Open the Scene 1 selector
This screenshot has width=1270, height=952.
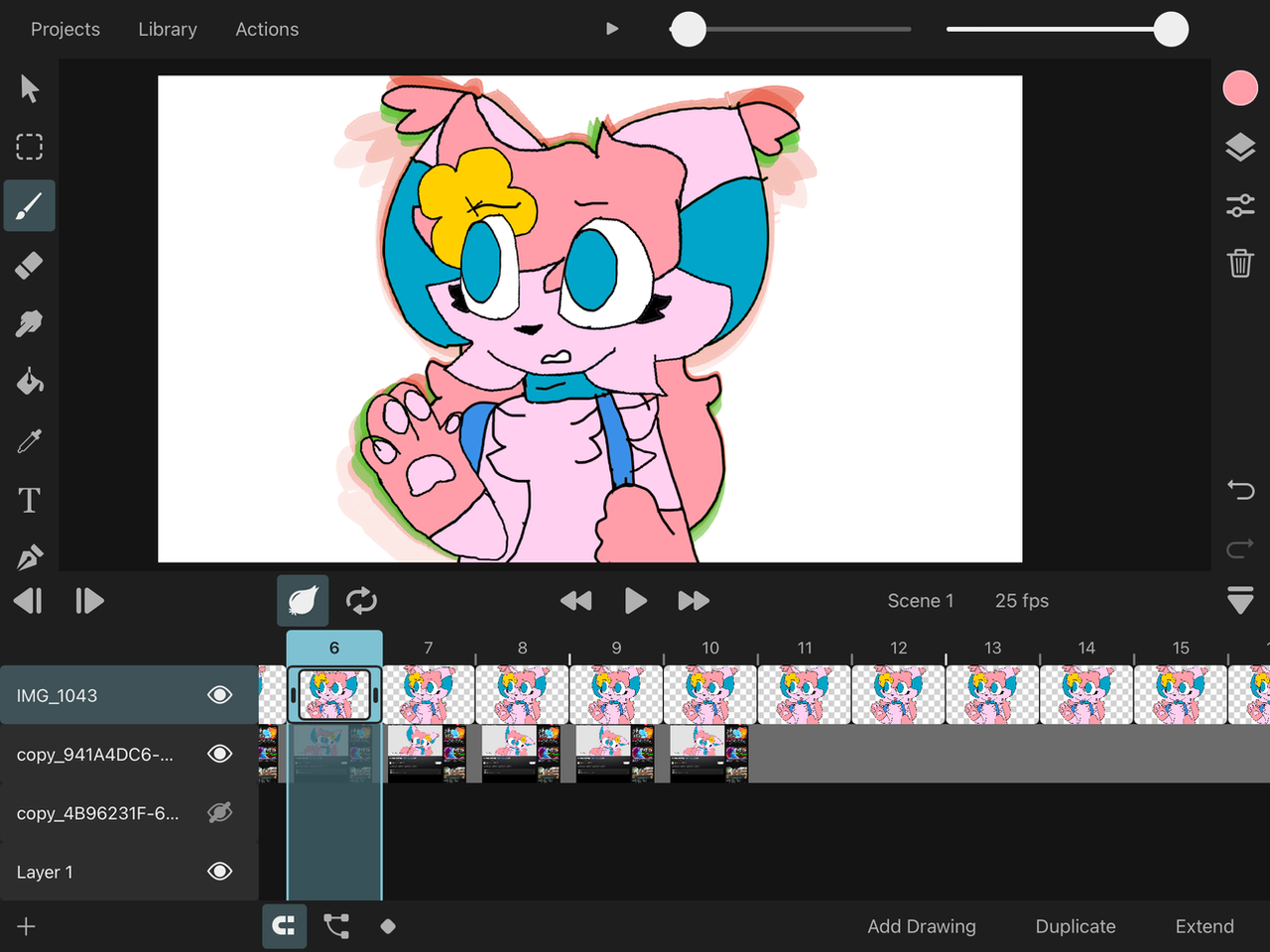pyautogui.click(x=921, y=600)
